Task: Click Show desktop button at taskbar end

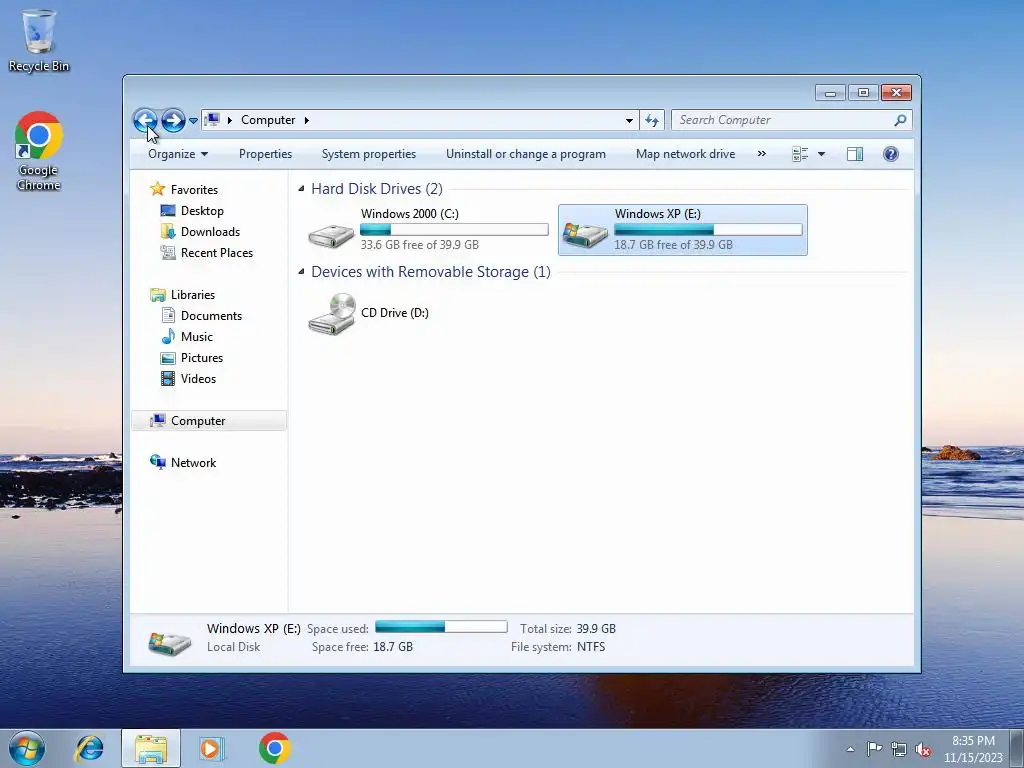Action: coord(1018,749)
